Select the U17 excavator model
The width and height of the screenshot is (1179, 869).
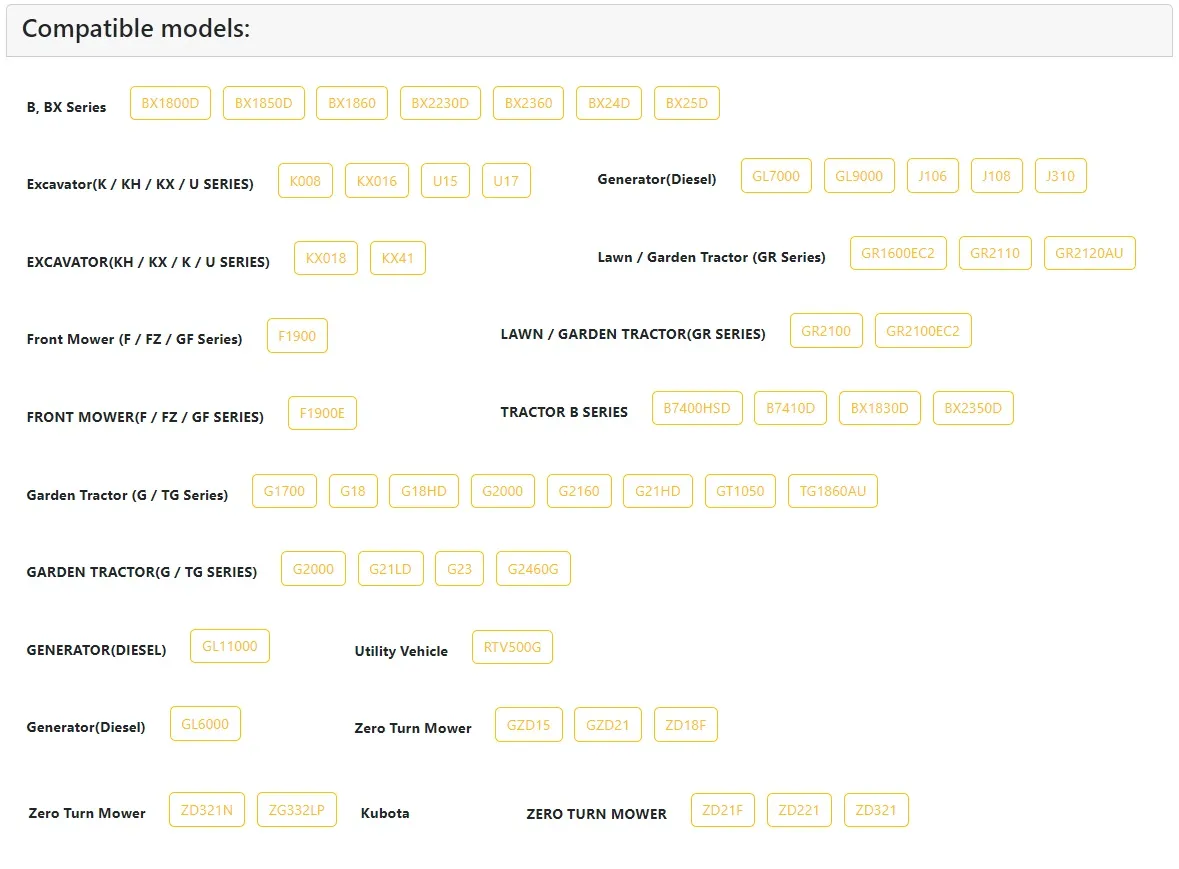506,181
